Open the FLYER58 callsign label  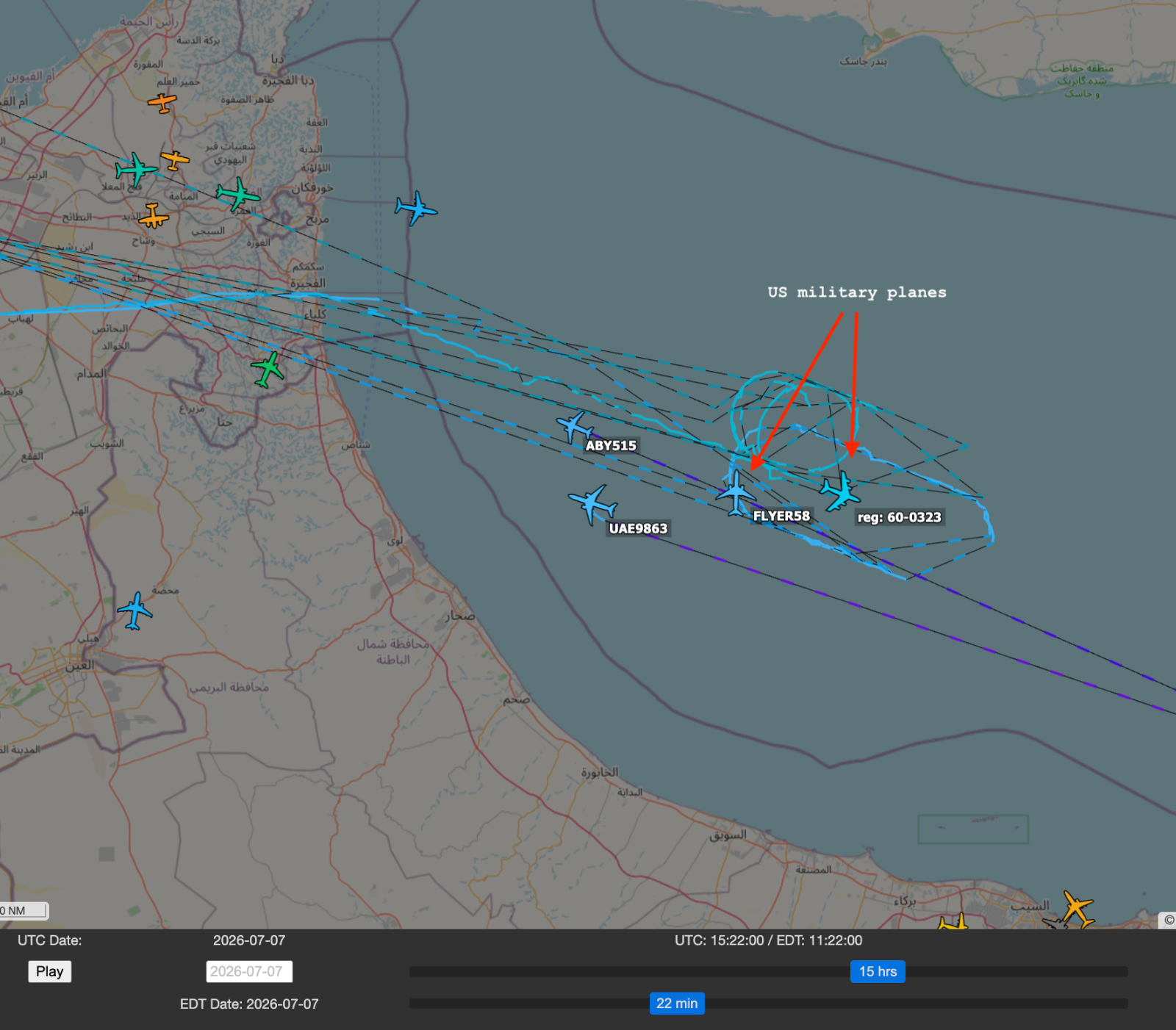781,516
